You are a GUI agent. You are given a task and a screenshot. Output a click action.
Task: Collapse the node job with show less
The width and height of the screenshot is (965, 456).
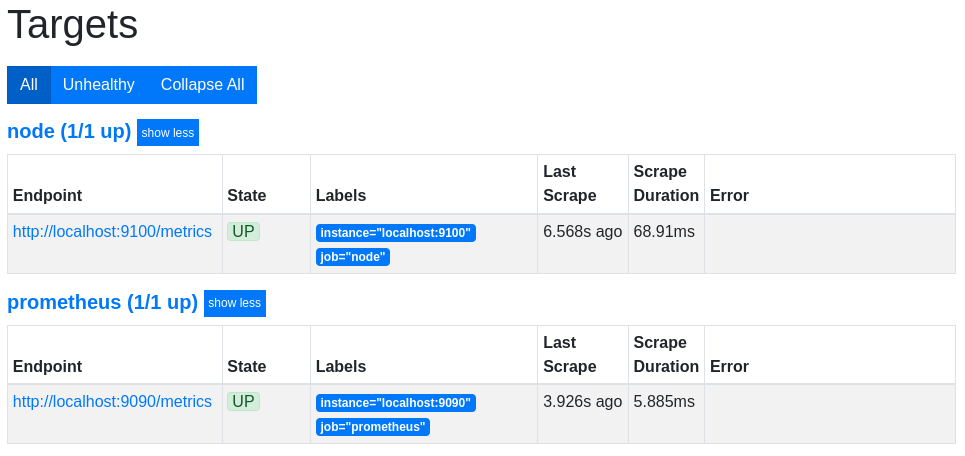point(168,133)
